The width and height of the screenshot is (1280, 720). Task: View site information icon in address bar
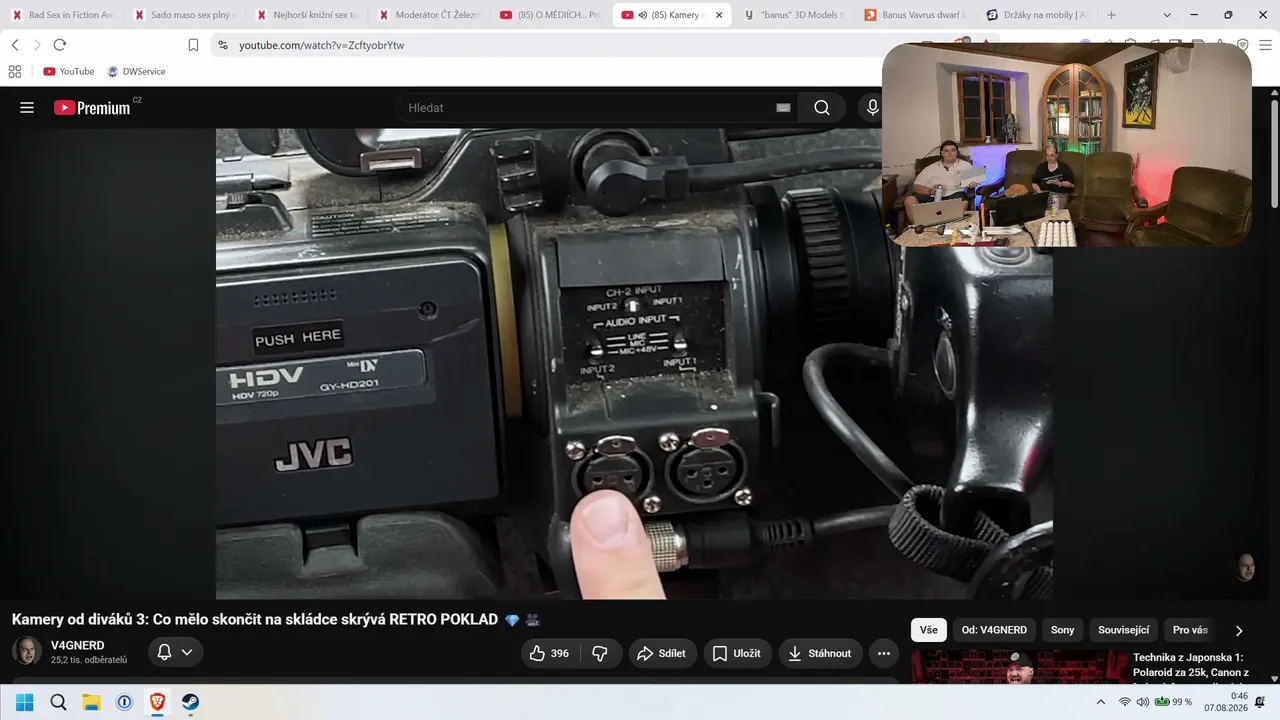(x=222, y=45)
